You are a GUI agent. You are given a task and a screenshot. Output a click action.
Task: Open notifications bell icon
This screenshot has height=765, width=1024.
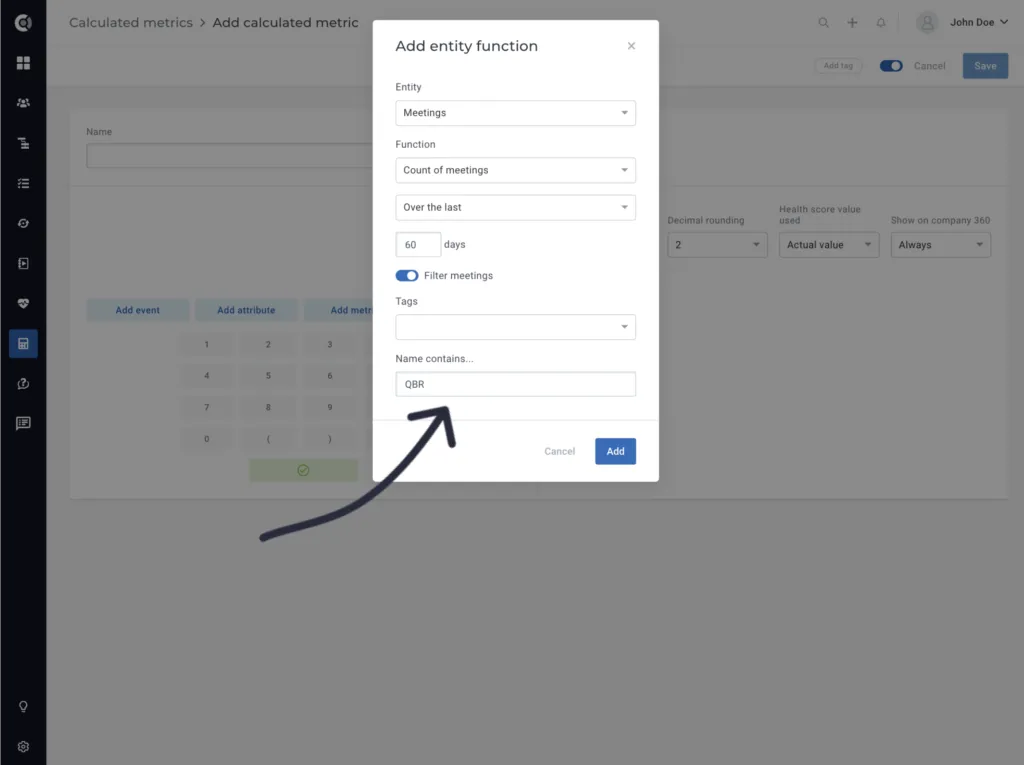coord(881,23)
